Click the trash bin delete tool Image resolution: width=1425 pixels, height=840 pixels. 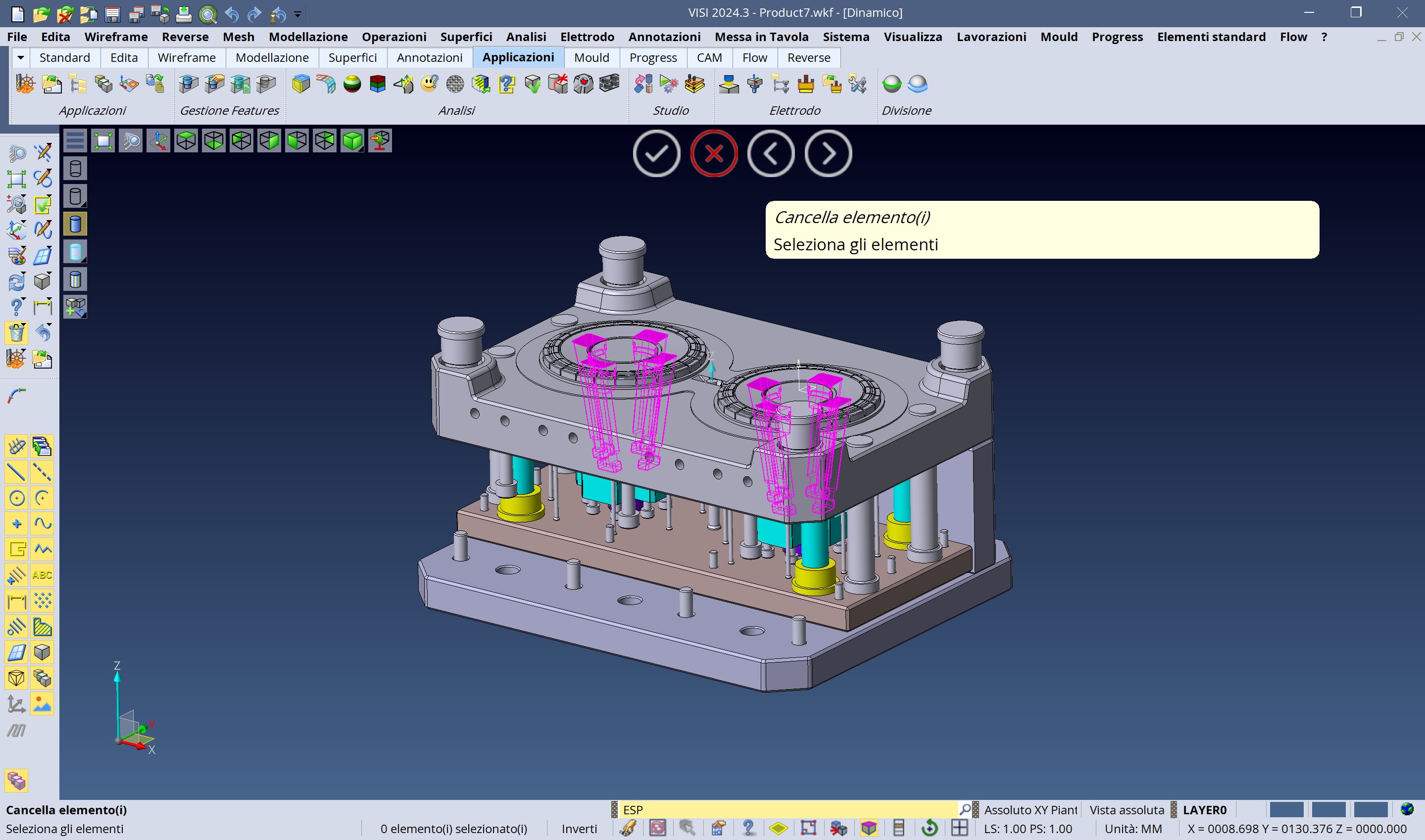[x=16, y=333]
